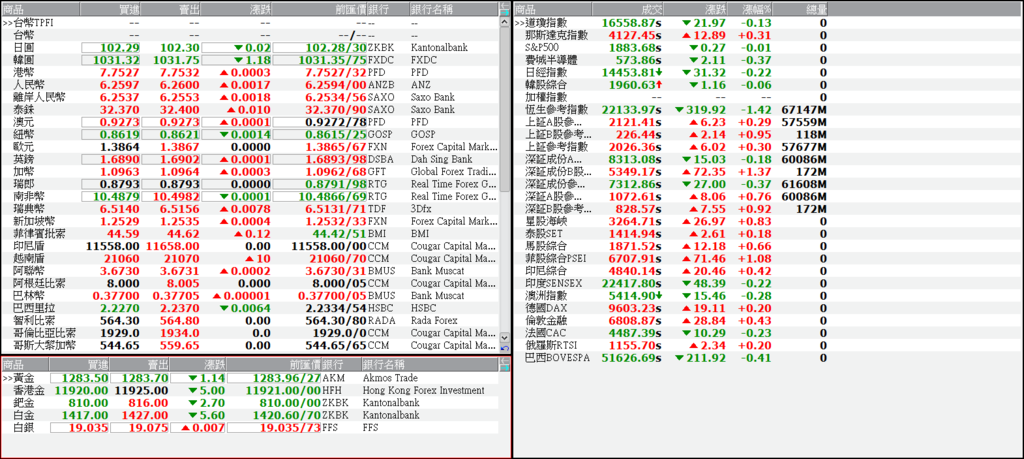Click the forex list scroll-down arrow
This screenshot has height=459, width=1024.
[x=505, y=338]
